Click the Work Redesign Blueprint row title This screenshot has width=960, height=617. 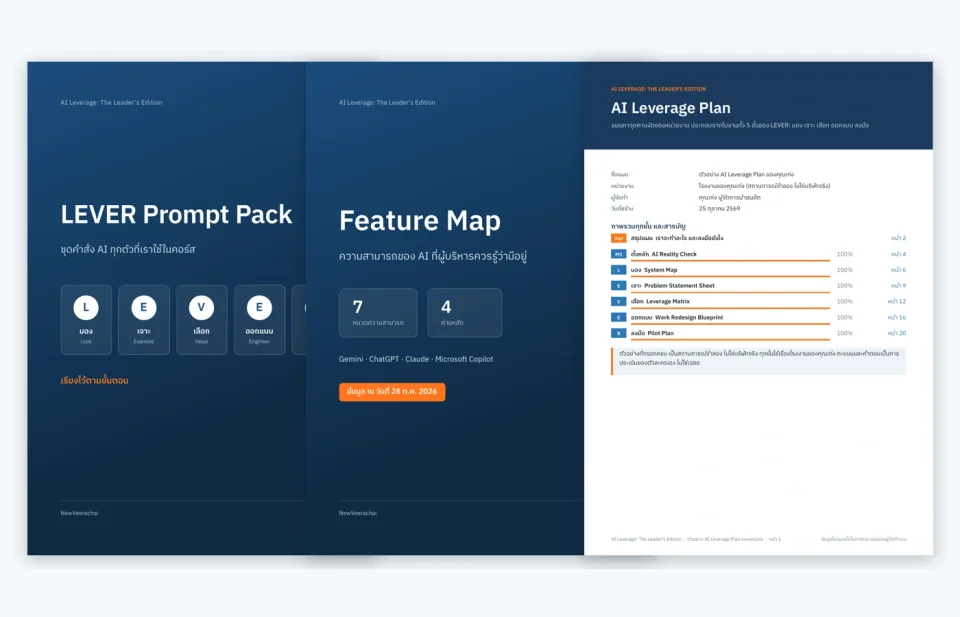pos(677,318)
